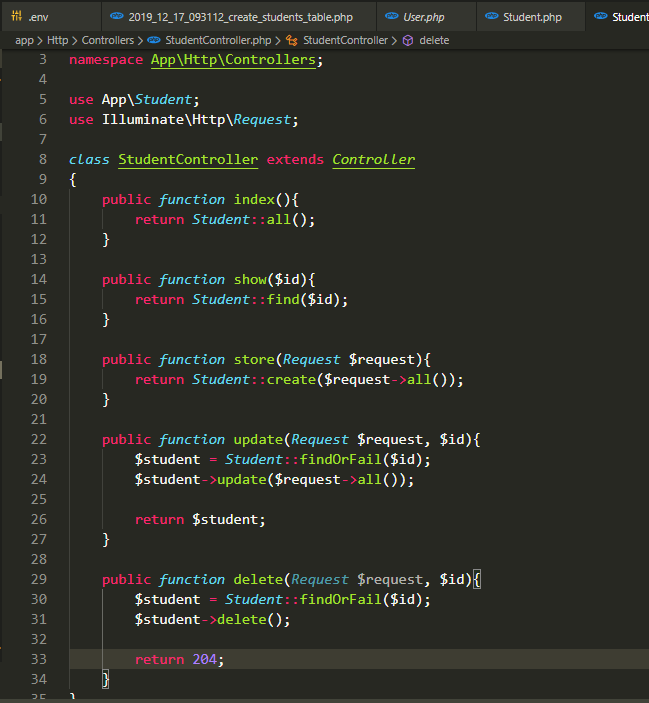Image resolution: width=649 pixels, height=703 pixels.
Task: Click the 'Controller' parent class name
Action: [x=373, y=160]
